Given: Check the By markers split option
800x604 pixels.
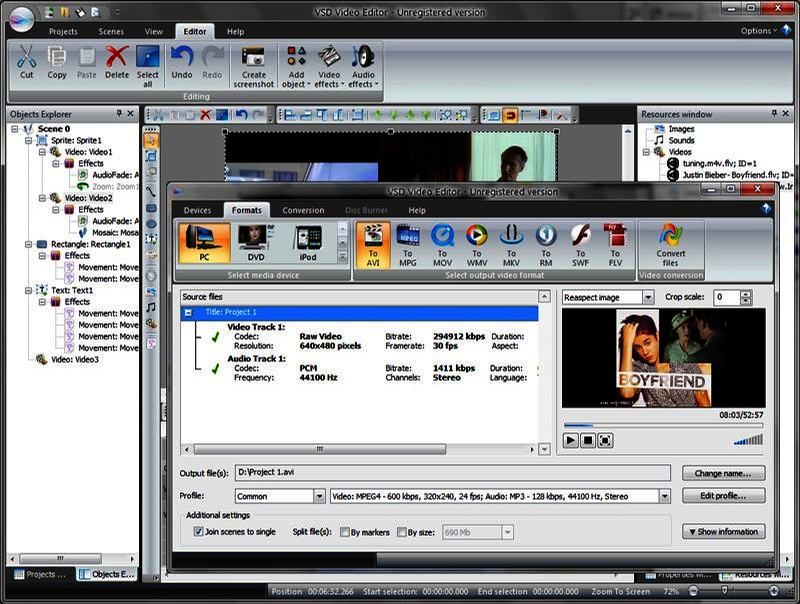Looking at the screenshot, I should [346, 532].
